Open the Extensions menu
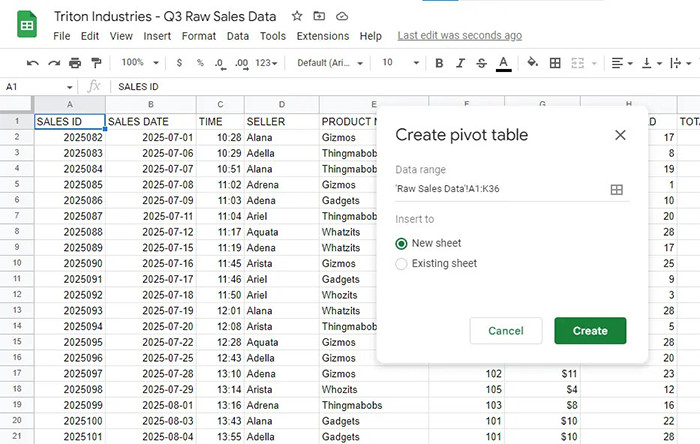This screenshot has height=444, width=700. pyautogui.click(x=322, y=36)
